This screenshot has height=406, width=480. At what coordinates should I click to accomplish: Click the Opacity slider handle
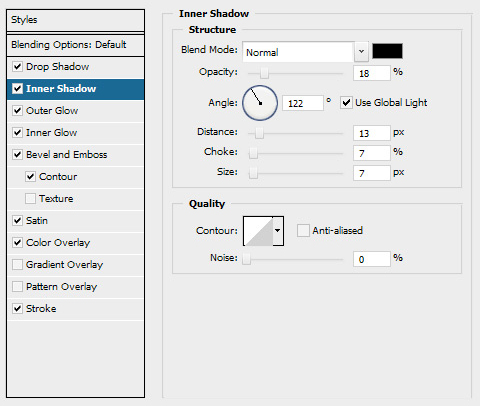(x=264, y=73)
